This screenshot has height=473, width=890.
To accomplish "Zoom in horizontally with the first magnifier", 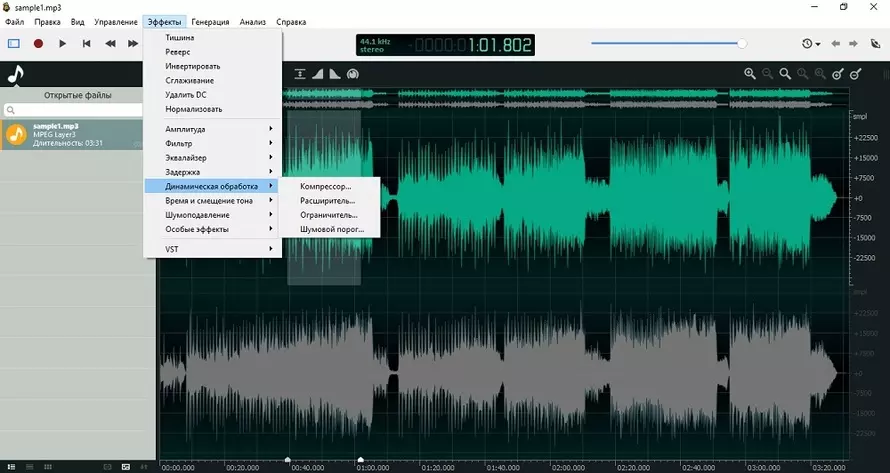I will (750, 74).
